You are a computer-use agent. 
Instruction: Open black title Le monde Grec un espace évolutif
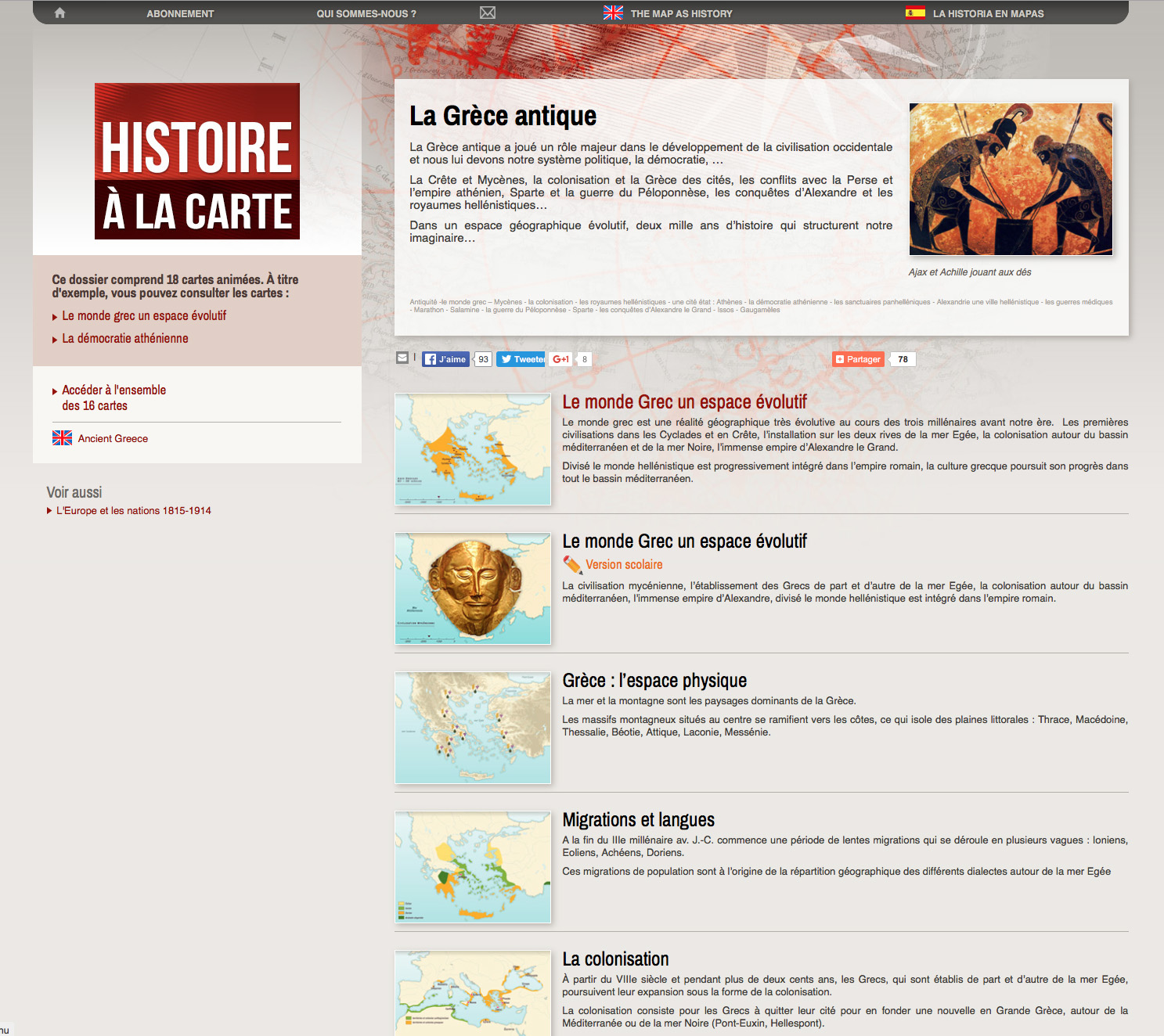pos(684,541)
